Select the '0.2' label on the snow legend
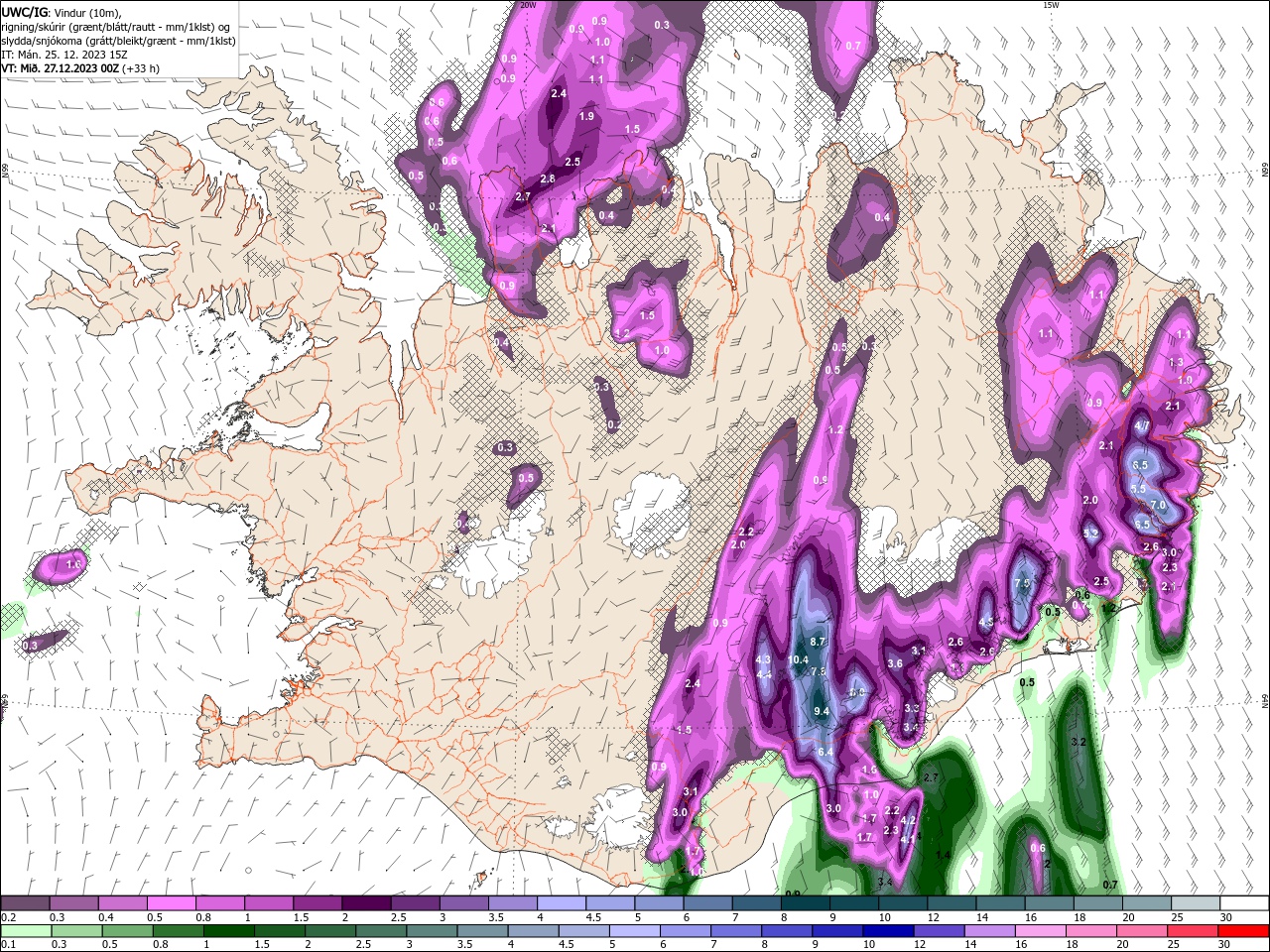The height and width of the screenshot is (952, 1270). [x=8, y=917]
